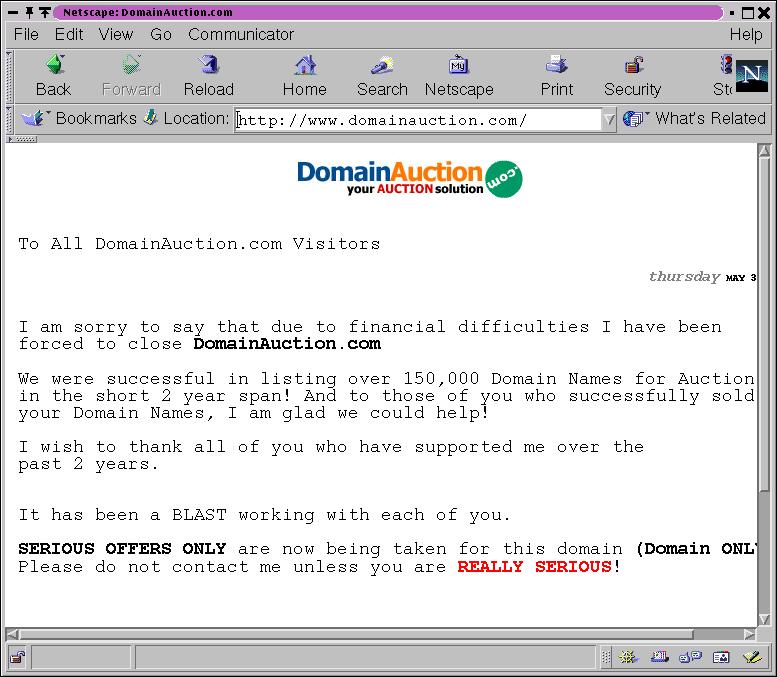Click the horizontal scrollbar thumb
The image size is (777, 677).
[357, 634]
